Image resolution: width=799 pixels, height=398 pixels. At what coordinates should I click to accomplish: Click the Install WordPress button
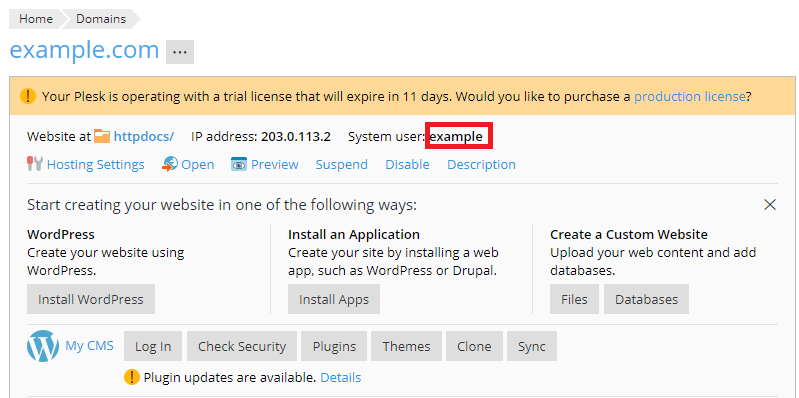[x=91, y=299]
